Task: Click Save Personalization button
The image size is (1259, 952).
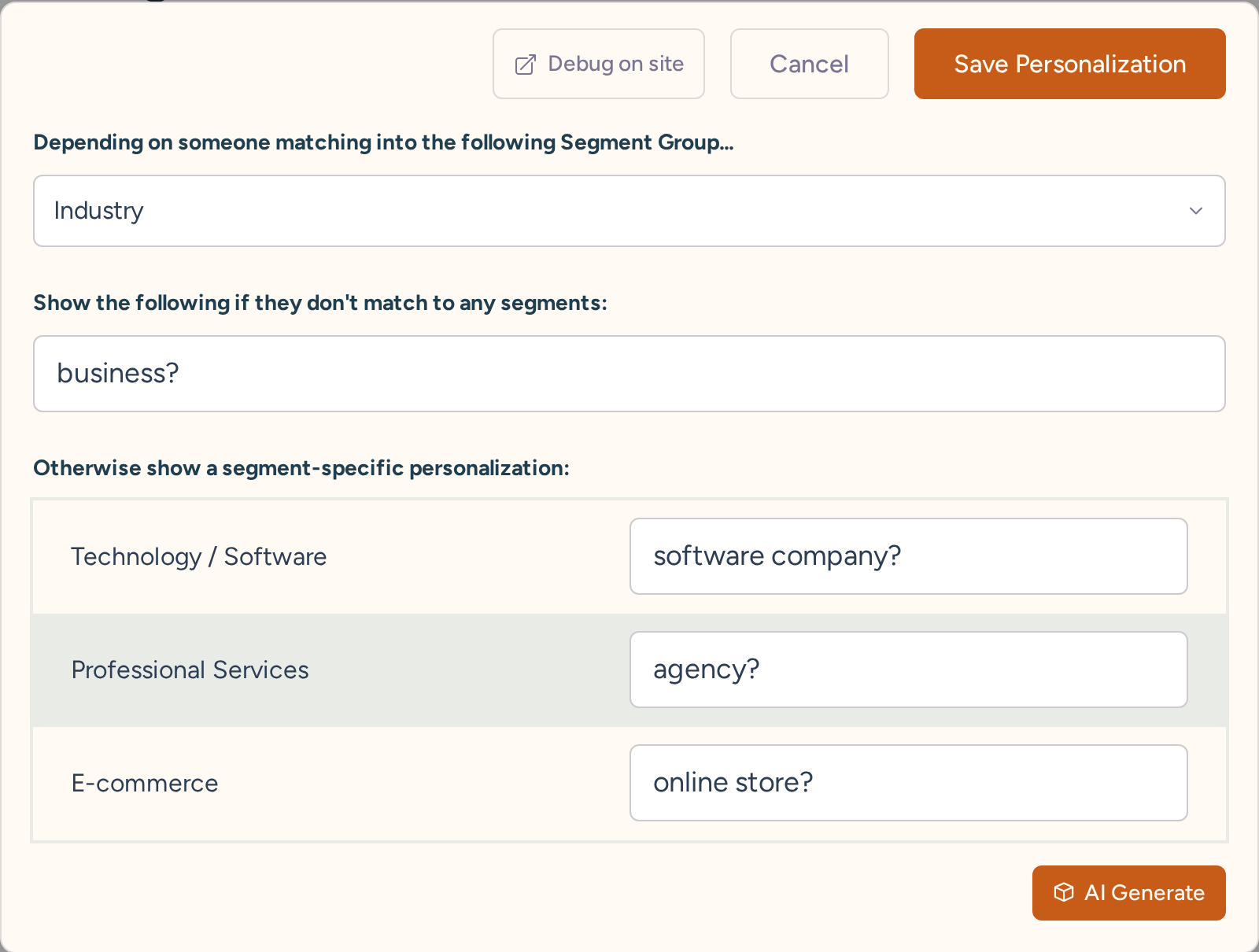Action: coord(1070,64)
